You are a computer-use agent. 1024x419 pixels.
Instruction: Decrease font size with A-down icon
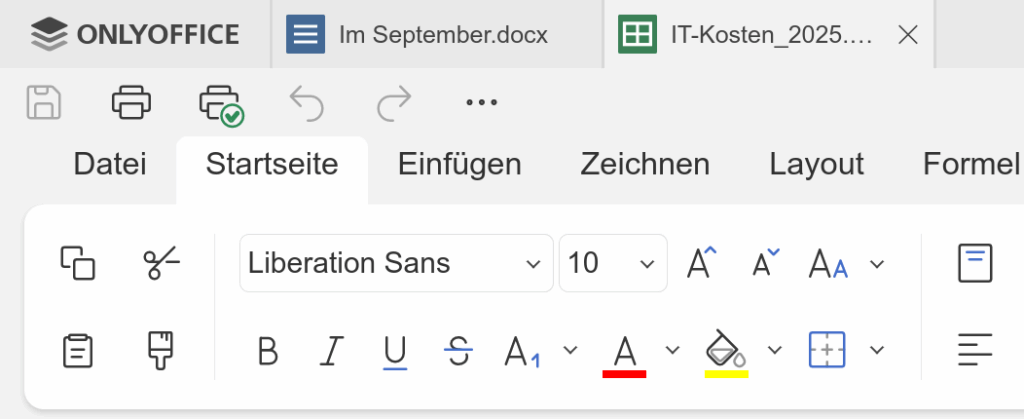766,263
